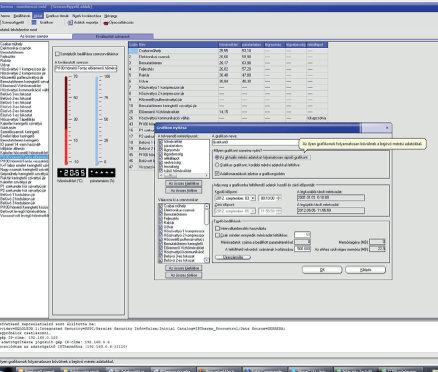The image size is (438, 372).
Task: Open the highlighted menu in the menu bar
Action: [x=38, y=16]
